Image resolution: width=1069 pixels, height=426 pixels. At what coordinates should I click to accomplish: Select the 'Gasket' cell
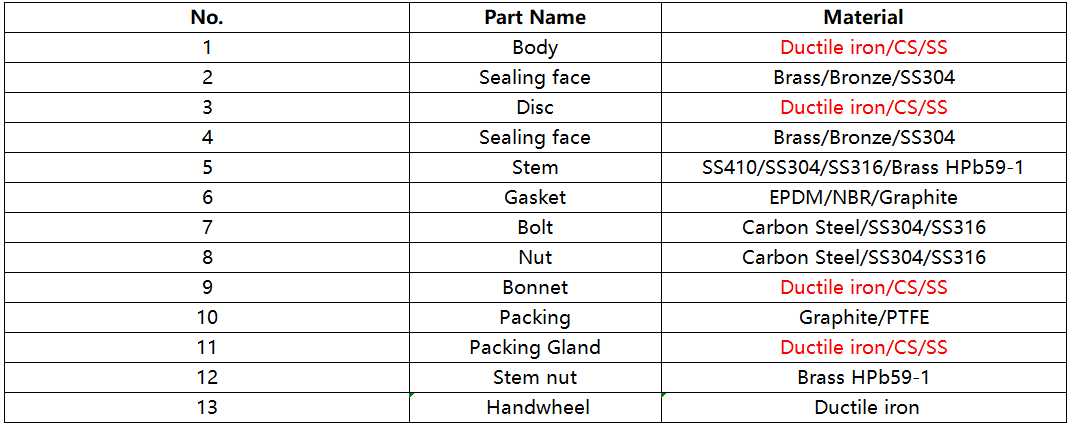coord(535,197)
